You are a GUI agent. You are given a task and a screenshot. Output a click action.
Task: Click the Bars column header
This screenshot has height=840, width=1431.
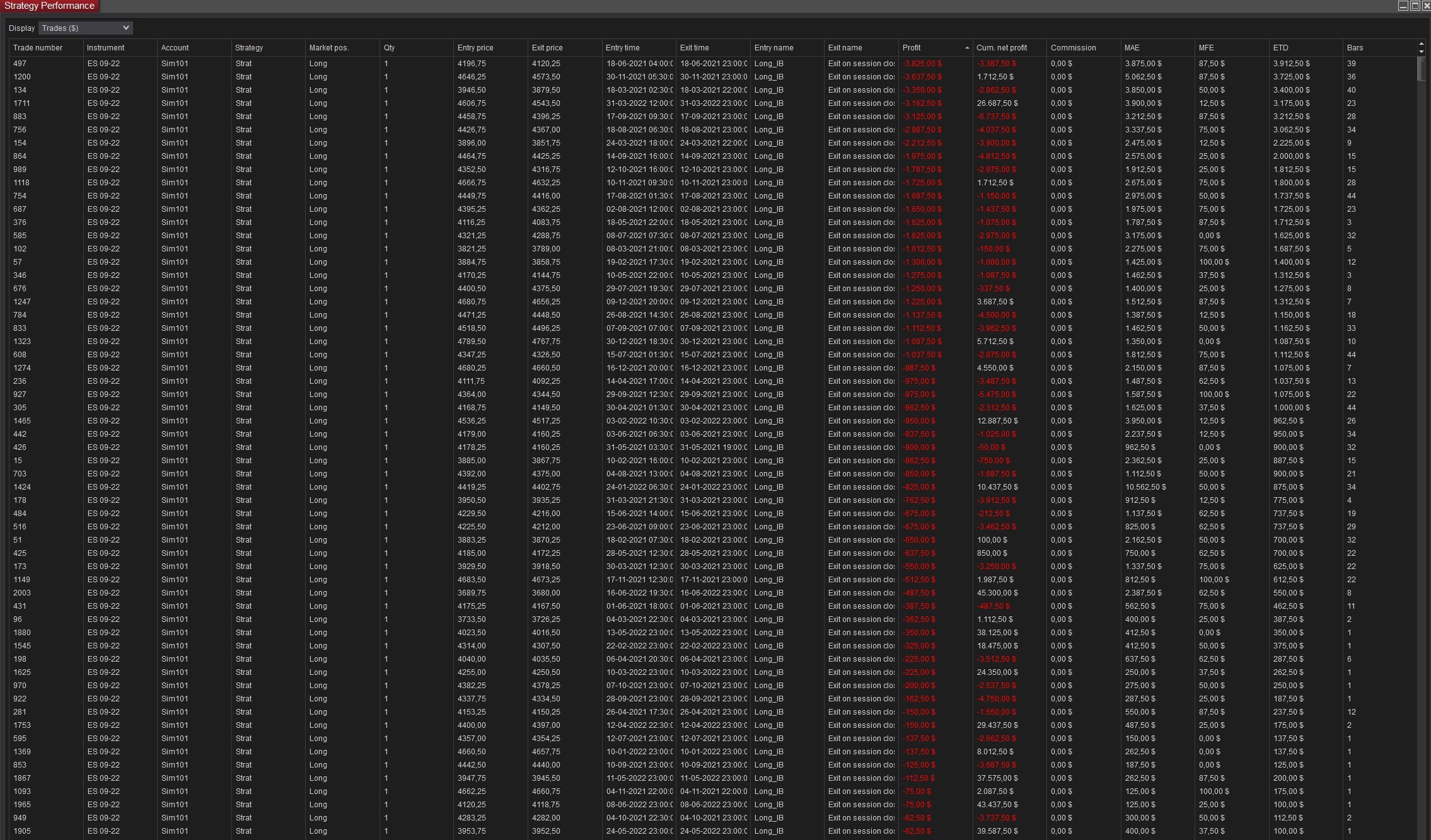pyautogui.click(x=1355, y=48)
